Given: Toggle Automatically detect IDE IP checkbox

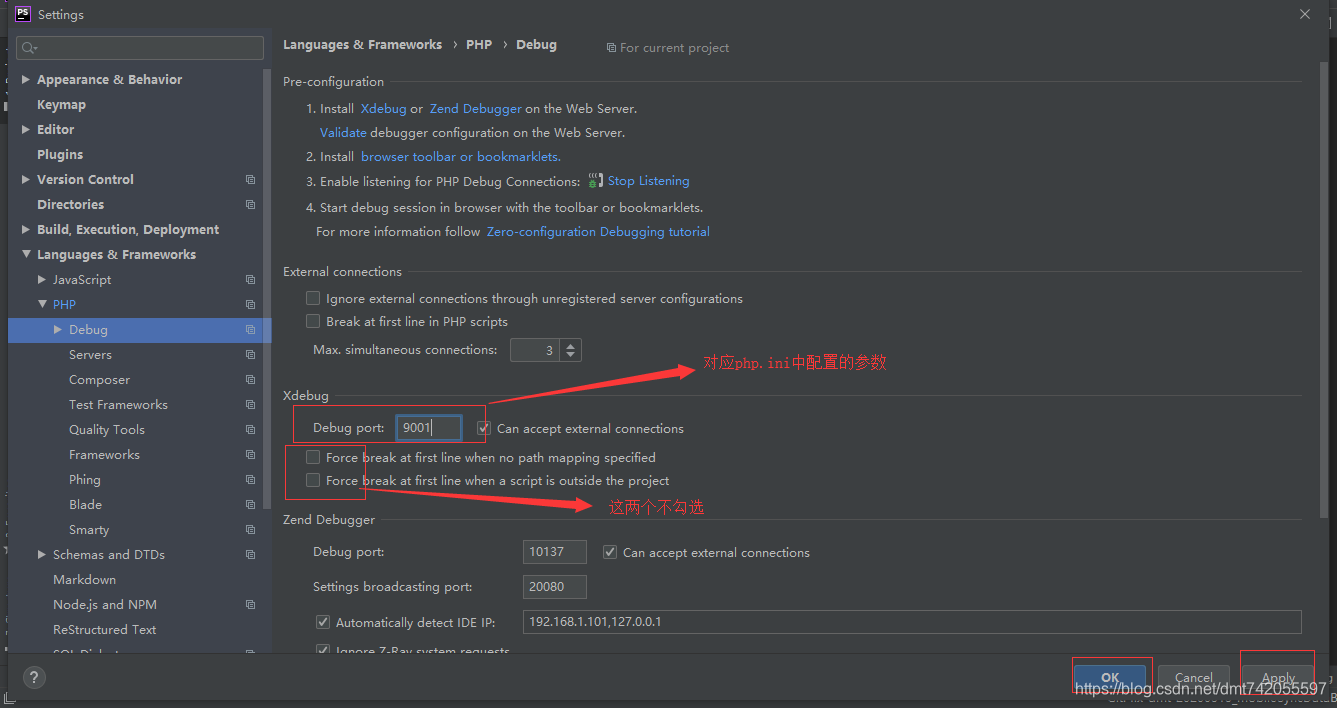Looking at the screenshot, I should pyautogui.click(x=323, y=622).
